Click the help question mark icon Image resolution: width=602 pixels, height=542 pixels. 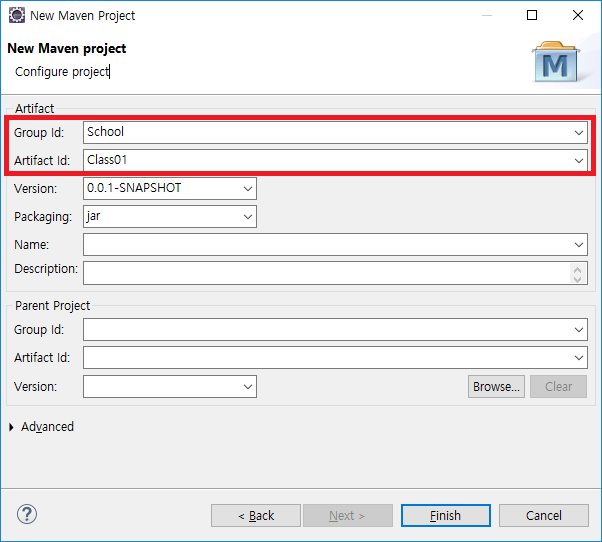point(27,514)
